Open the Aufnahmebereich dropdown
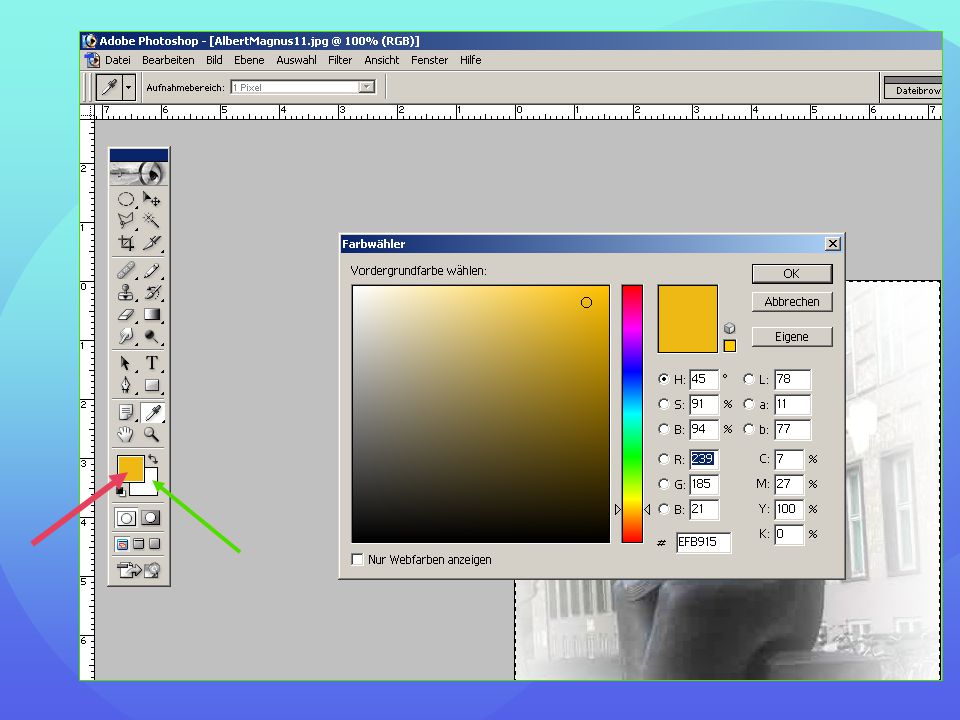Viewport: 960px width, 720px height. click(x=366, y=87)
